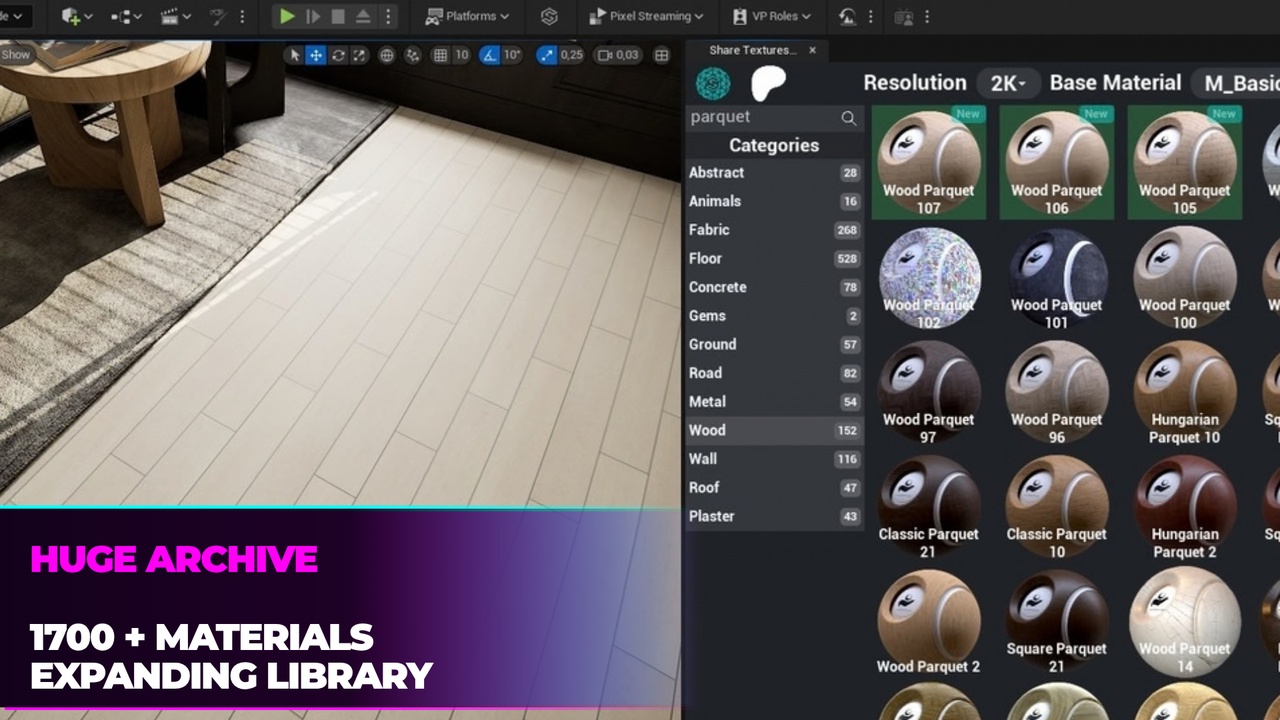Image resolution: width=1280 pixels, height=720 pixels.
Task: Open the play options three-dot menu
Action: pyautogui.click(x=388, y=16)
